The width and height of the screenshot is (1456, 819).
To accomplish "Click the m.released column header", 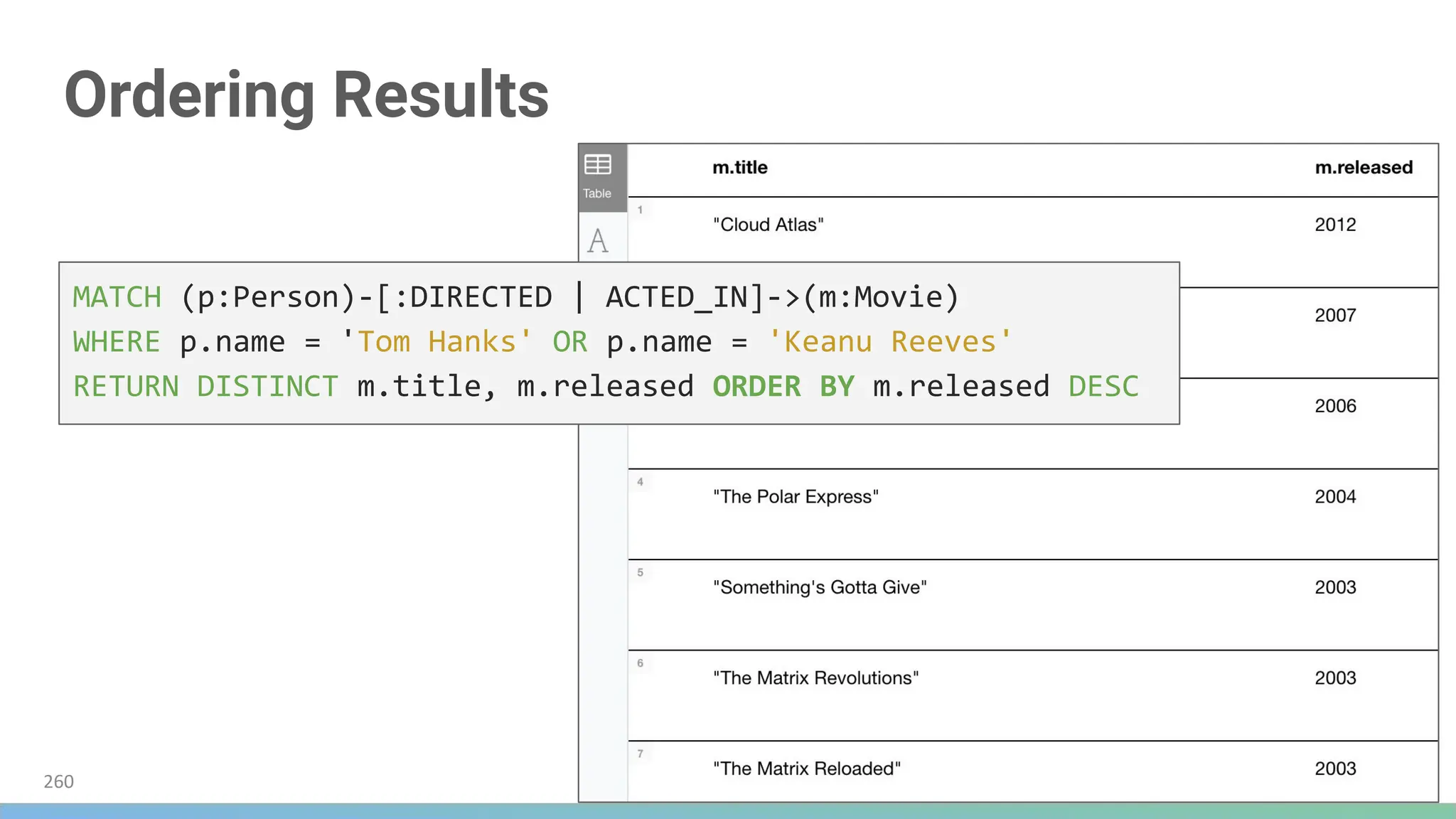I will 1364,168.
